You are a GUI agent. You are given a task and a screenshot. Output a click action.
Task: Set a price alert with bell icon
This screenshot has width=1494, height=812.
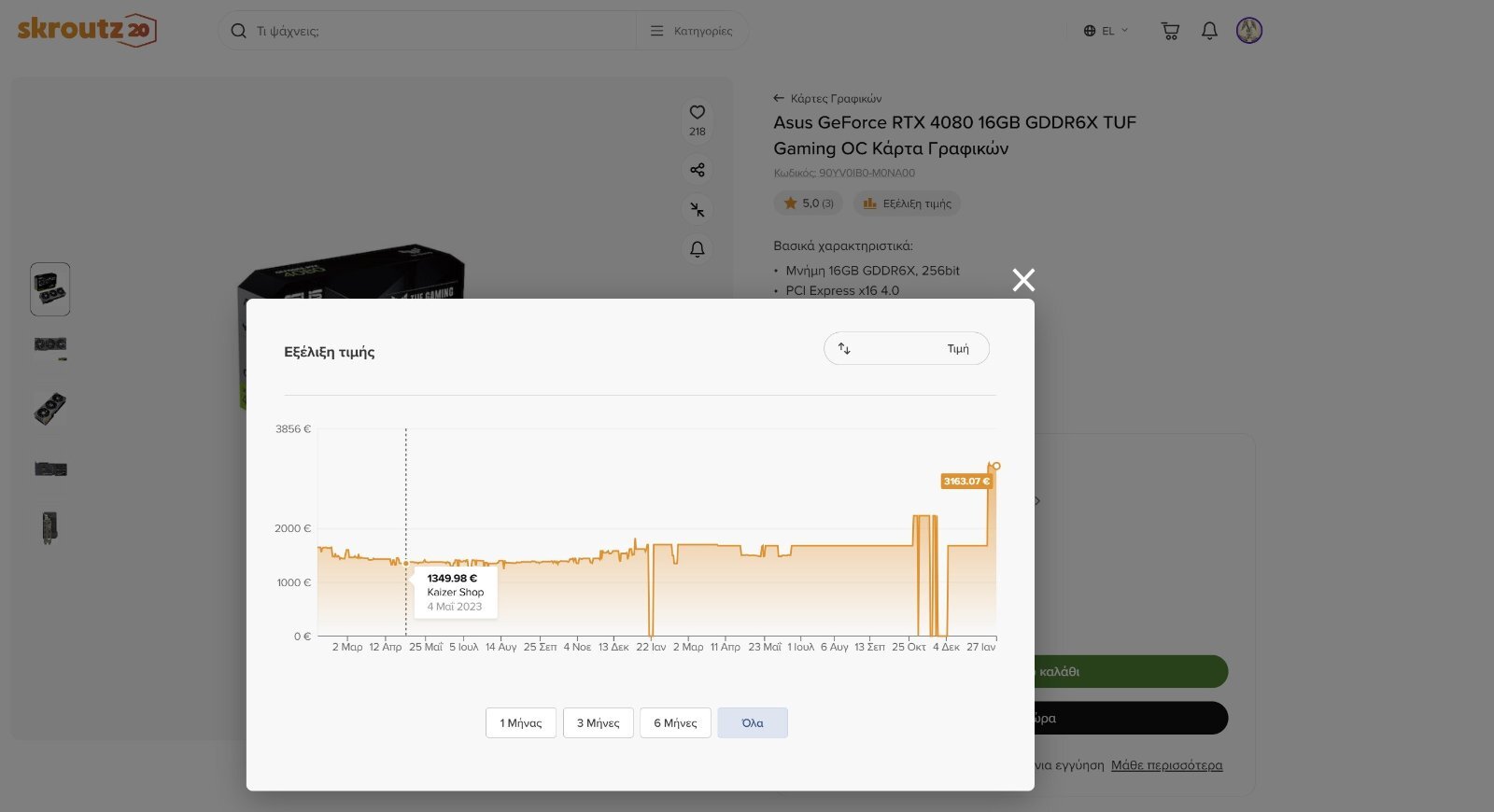click(698, 249)
